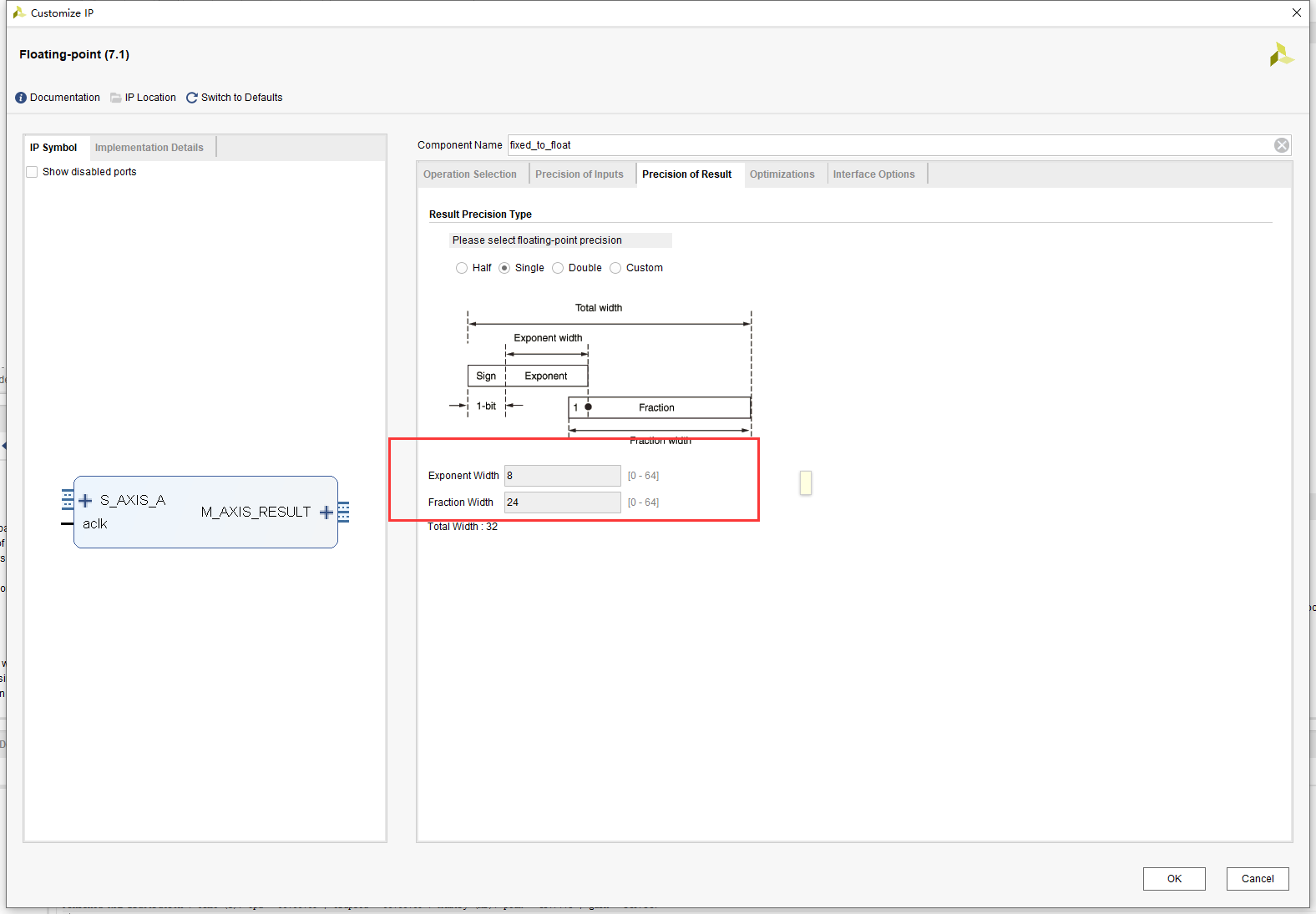Open the Optimizations tab

(x=782, y=174)
